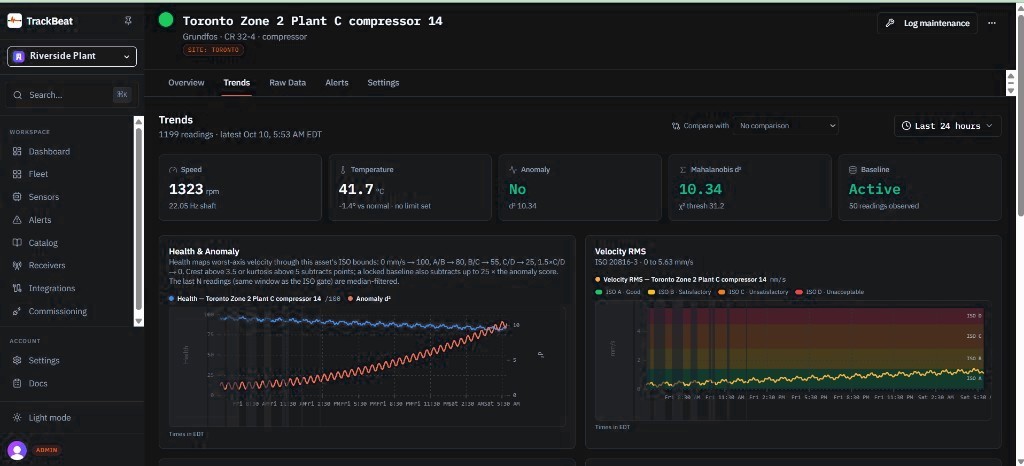Click the Light mode label
Image resolution: width=1024 pixels, height=466 pixels.
tap(50, 418)
